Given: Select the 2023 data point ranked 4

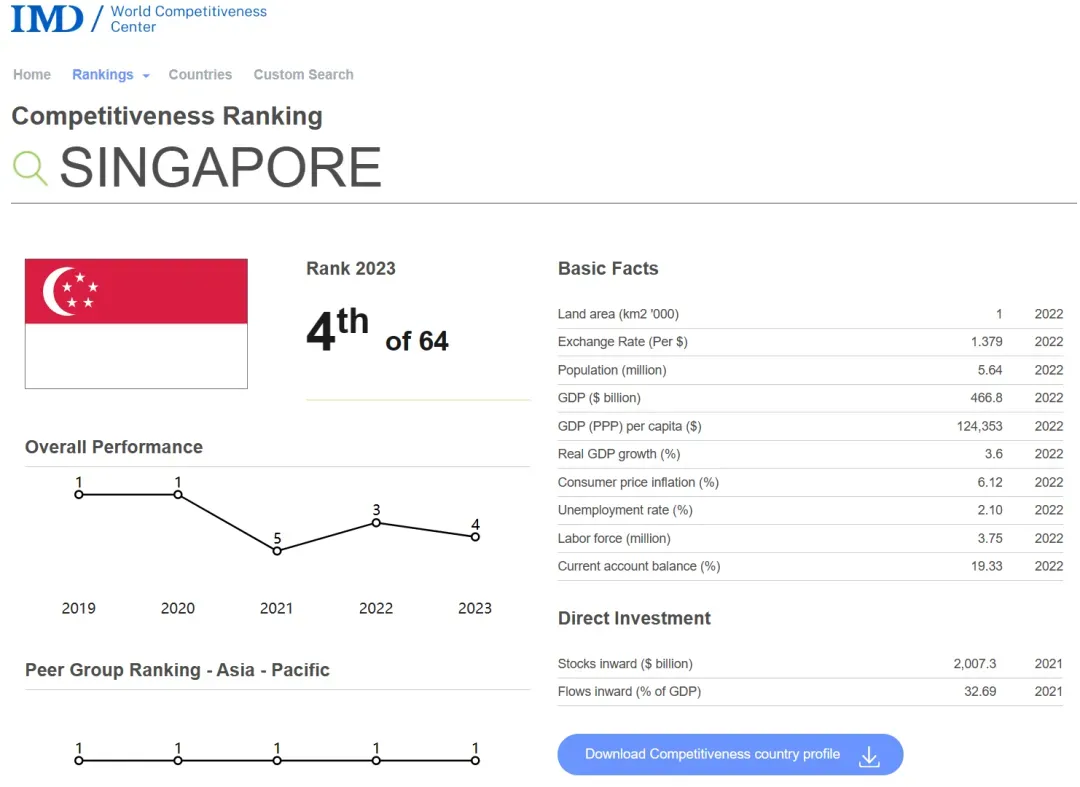Looking at the screenshot, I should click(x=475, y=536).
